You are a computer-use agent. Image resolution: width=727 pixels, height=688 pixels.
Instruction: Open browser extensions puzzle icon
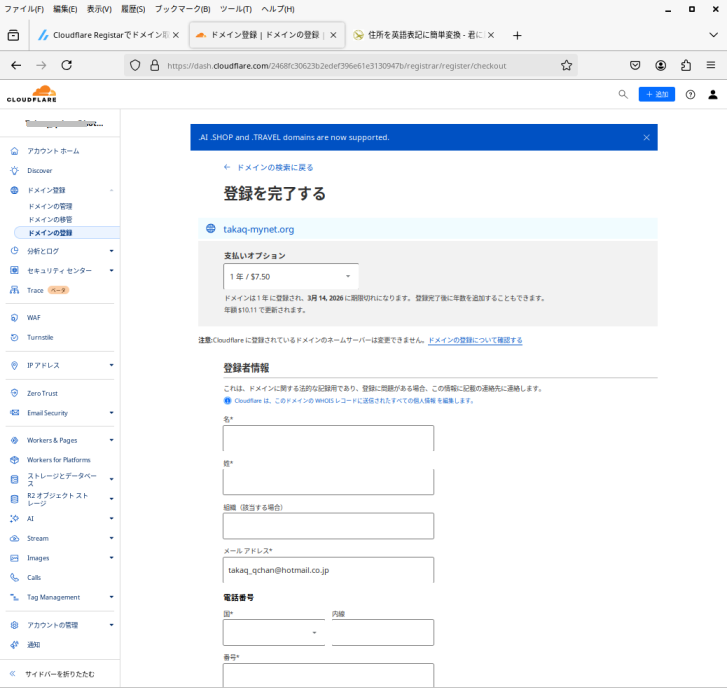click(x=686, y=65)
